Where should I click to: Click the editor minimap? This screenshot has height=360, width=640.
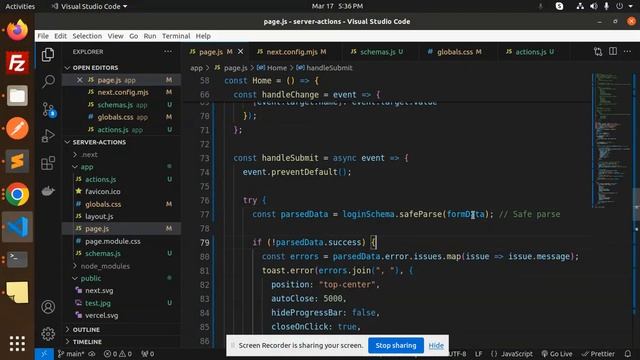pos(612,140)
